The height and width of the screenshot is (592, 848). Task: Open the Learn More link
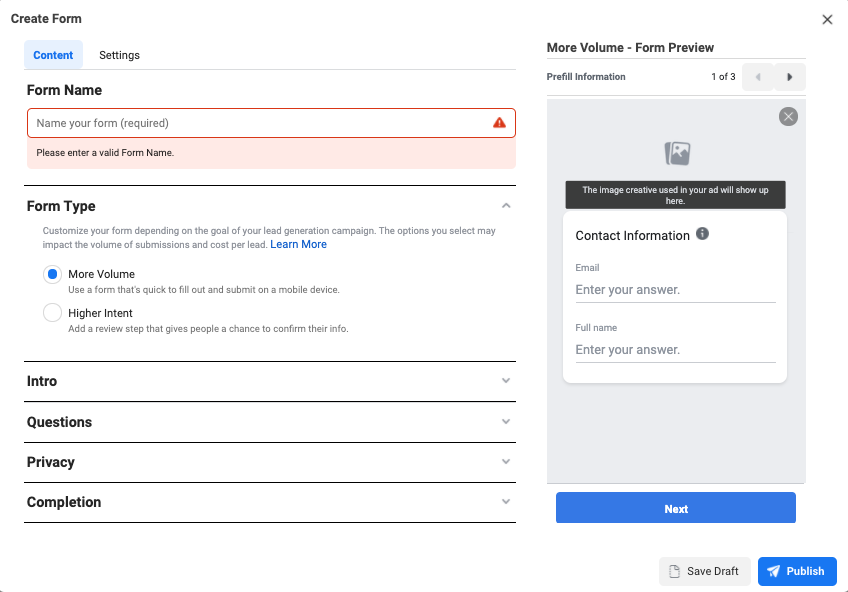(x=298, y=244)
